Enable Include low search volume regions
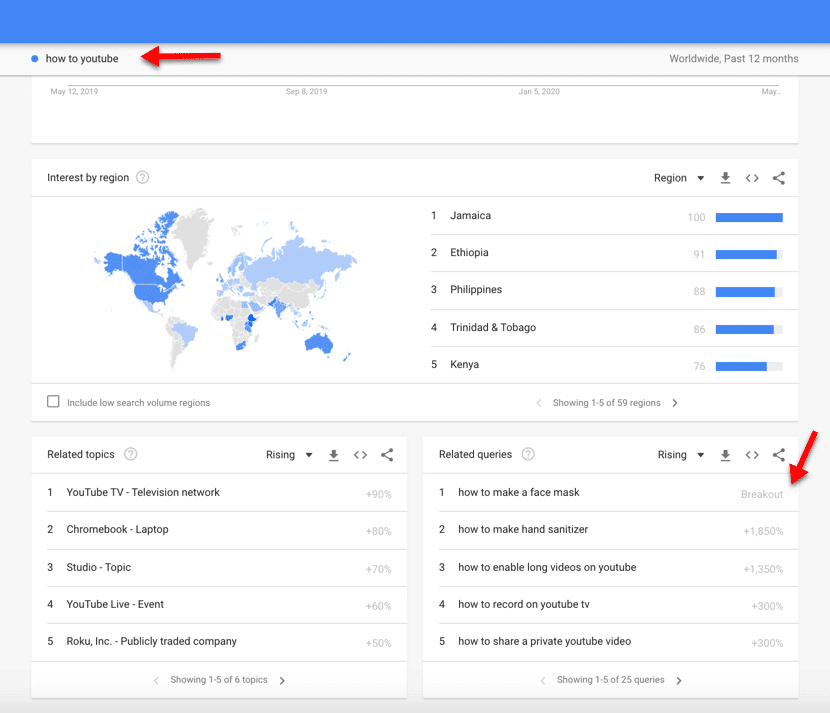 (x=53, y=401)
